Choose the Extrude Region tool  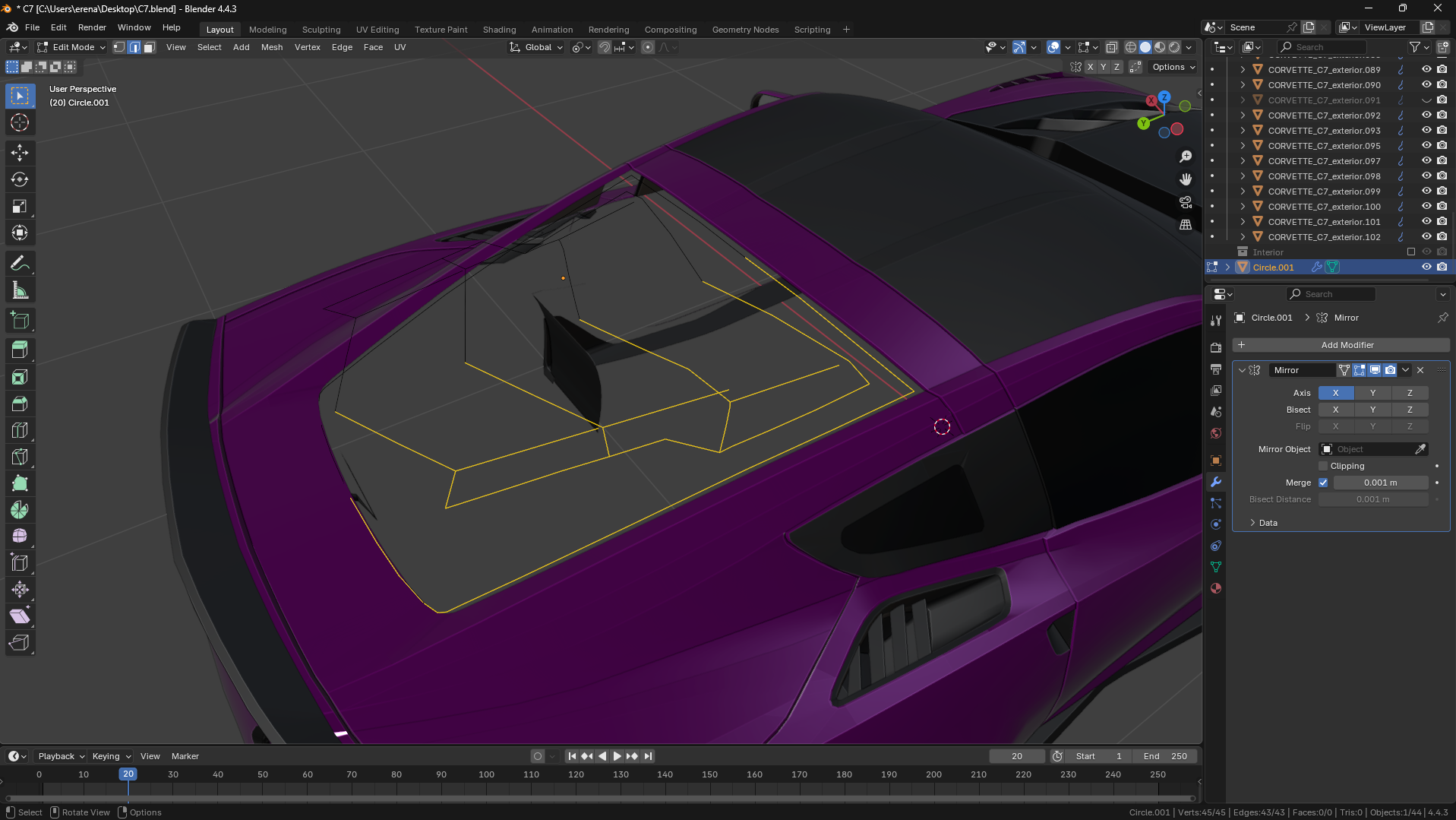[x=20, y=350]
